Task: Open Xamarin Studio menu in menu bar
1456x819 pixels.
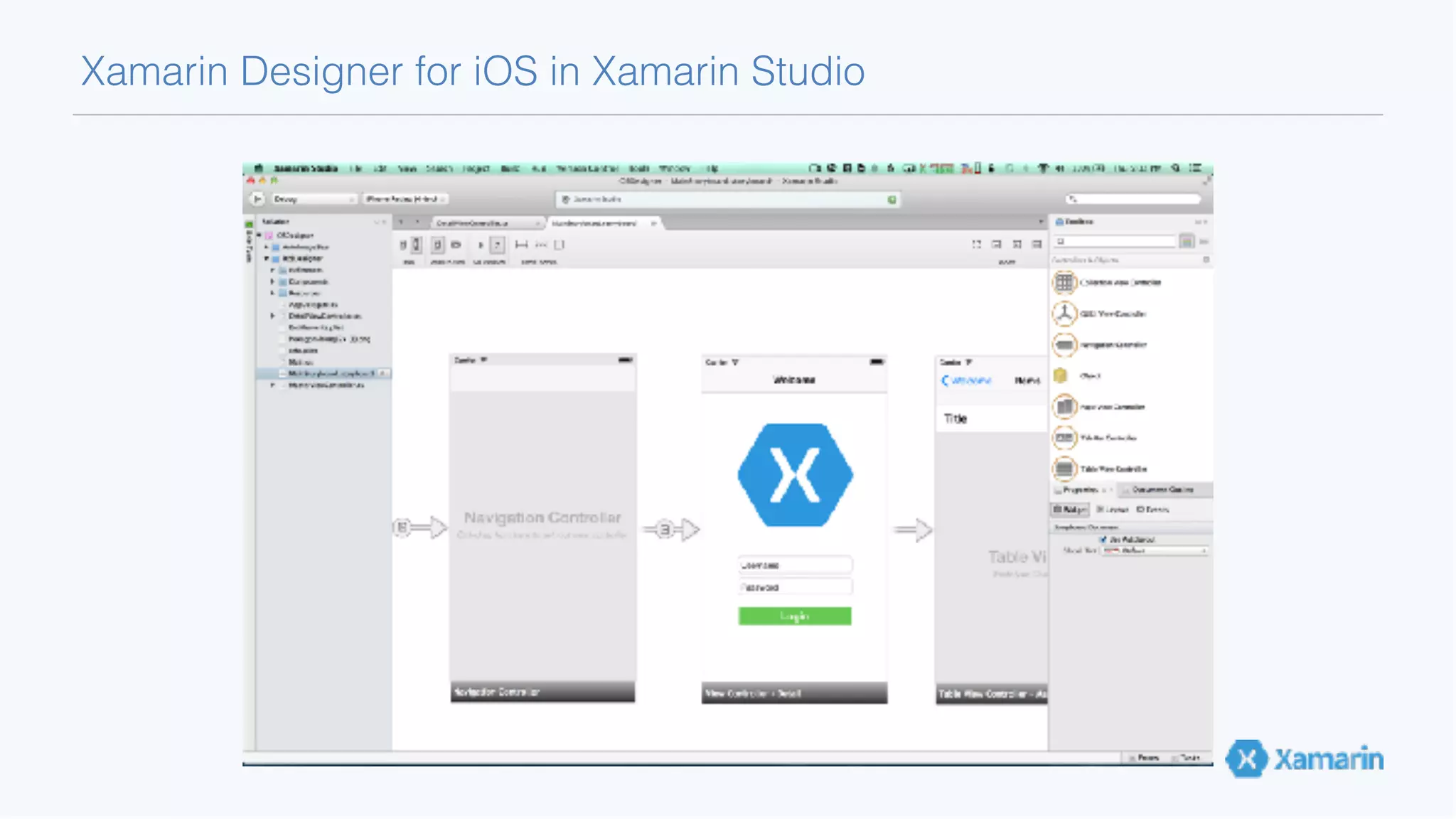Action: click(306, 168)
